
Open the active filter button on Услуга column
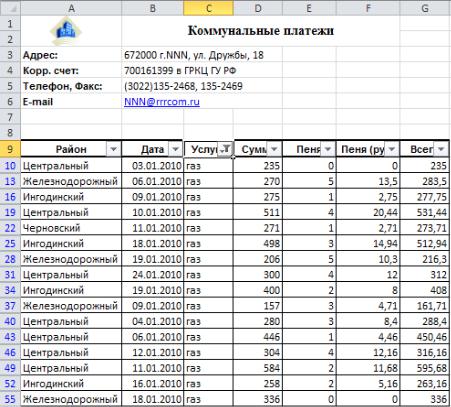coord(225,149)
